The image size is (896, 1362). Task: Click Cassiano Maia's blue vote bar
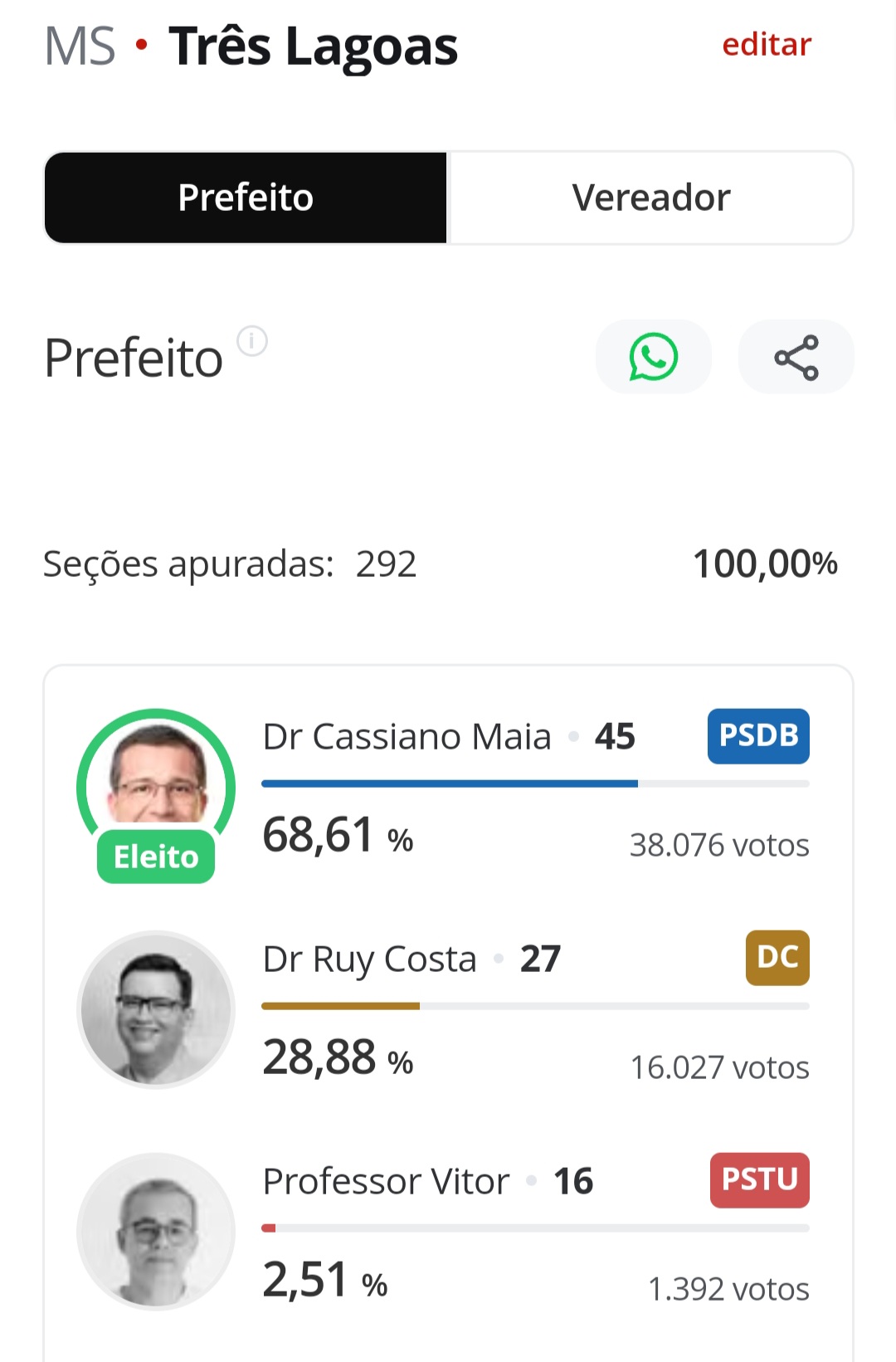click(x=450, y=784)
